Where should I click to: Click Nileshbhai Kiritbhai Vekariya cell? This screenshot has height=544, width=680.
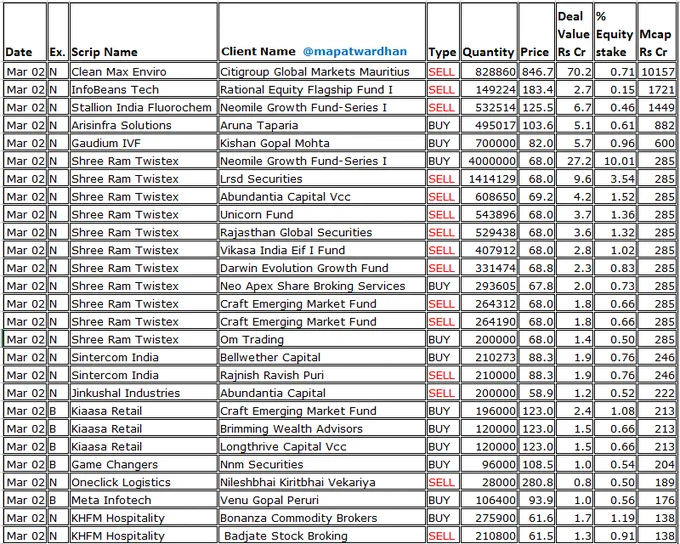[322, 482]
